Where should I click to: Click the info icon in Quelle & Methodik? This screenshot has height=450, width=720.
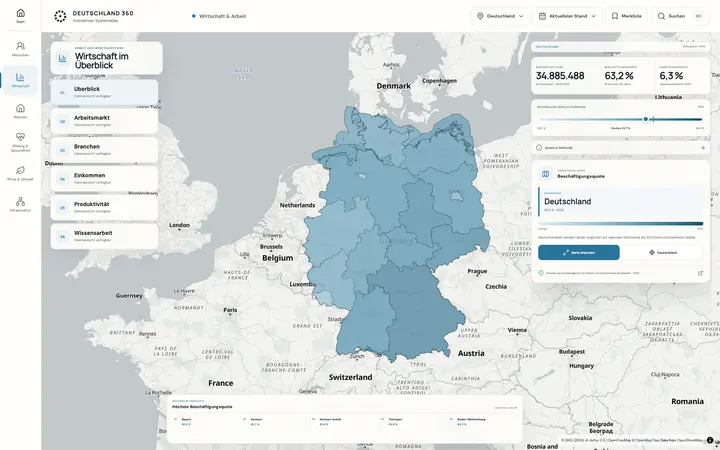(x=539, y=148)
